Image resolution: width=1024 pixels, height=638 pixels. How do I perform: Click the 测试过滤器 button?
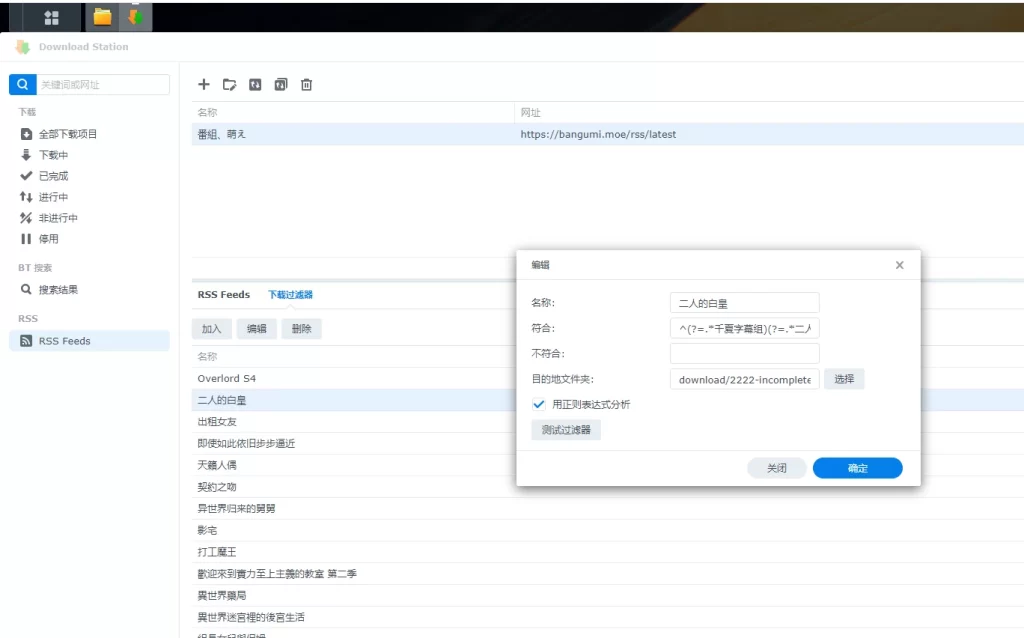coord(566,430)
